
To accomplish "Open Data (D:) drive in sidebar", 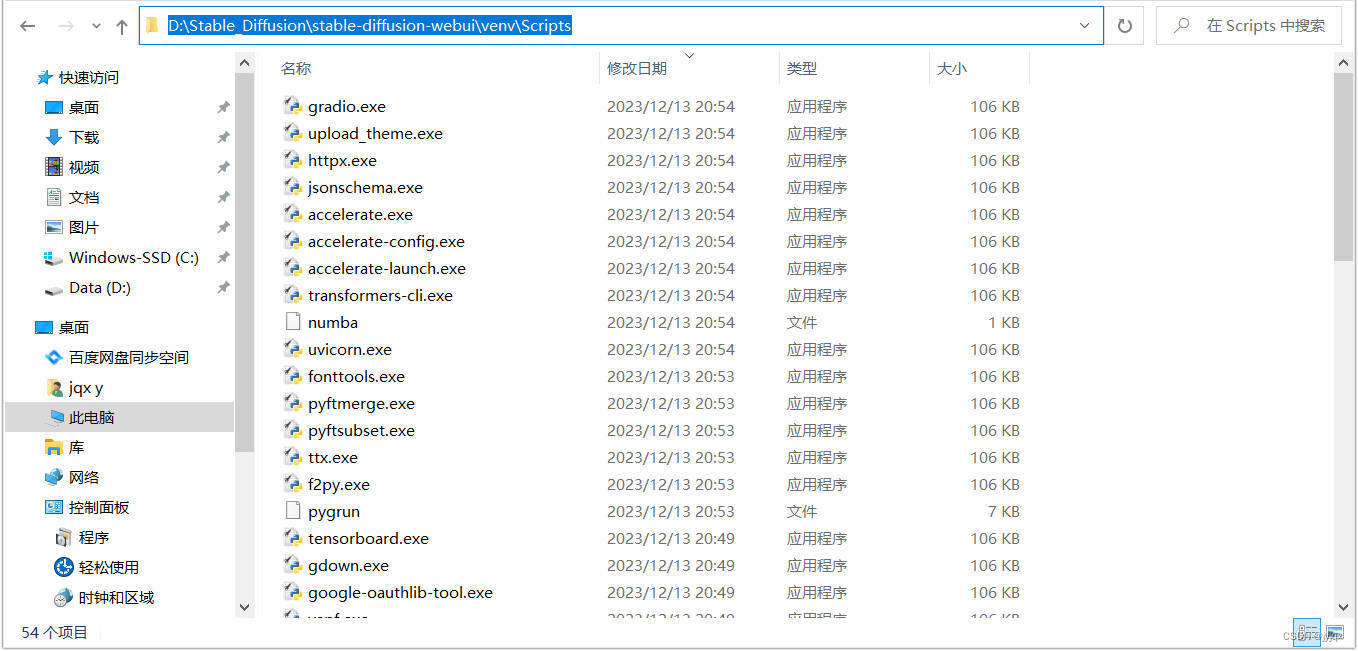I will (x=88, y=287).
